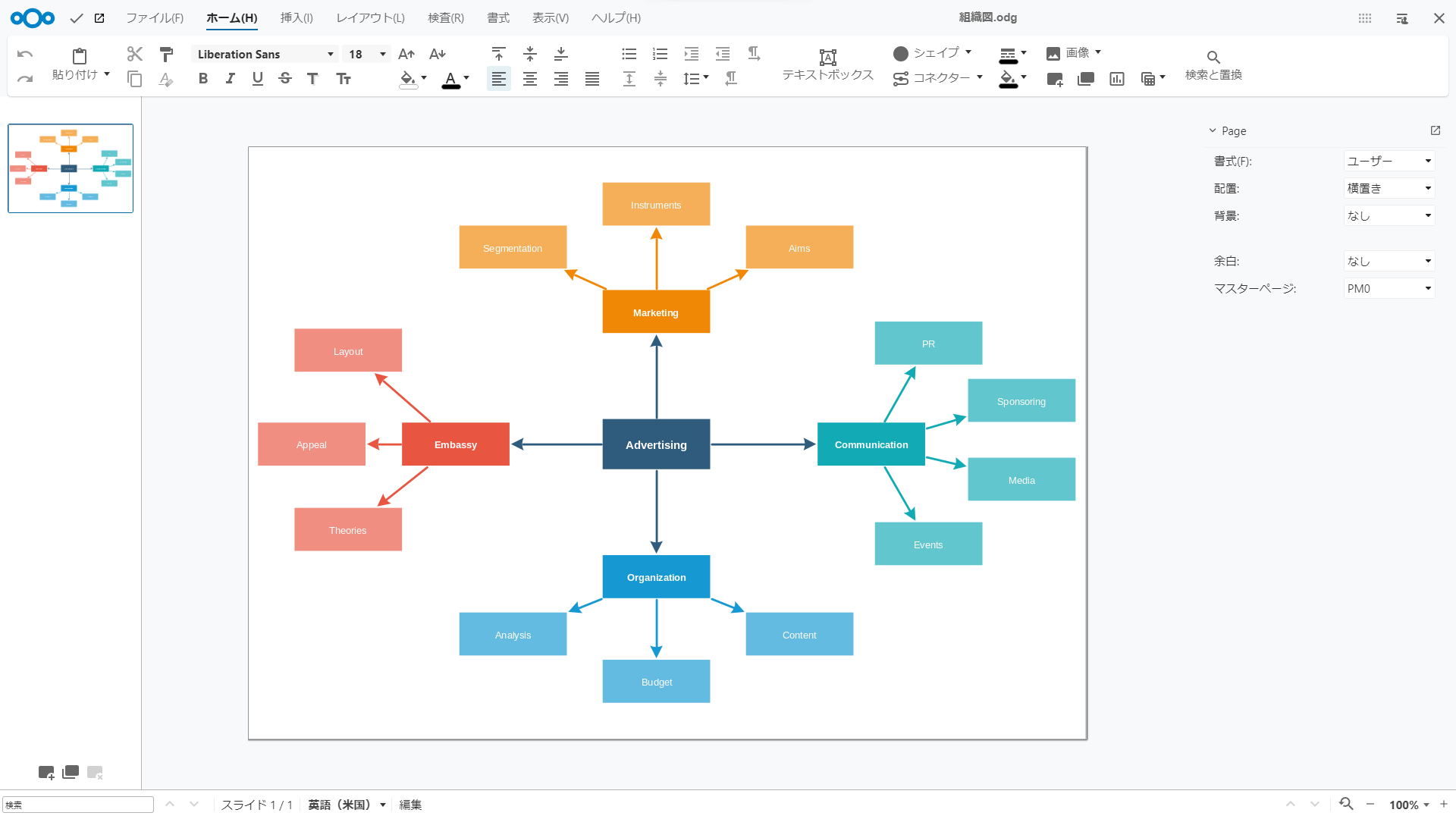Add new slide icon below thumbnails

[x=46, y=772]
